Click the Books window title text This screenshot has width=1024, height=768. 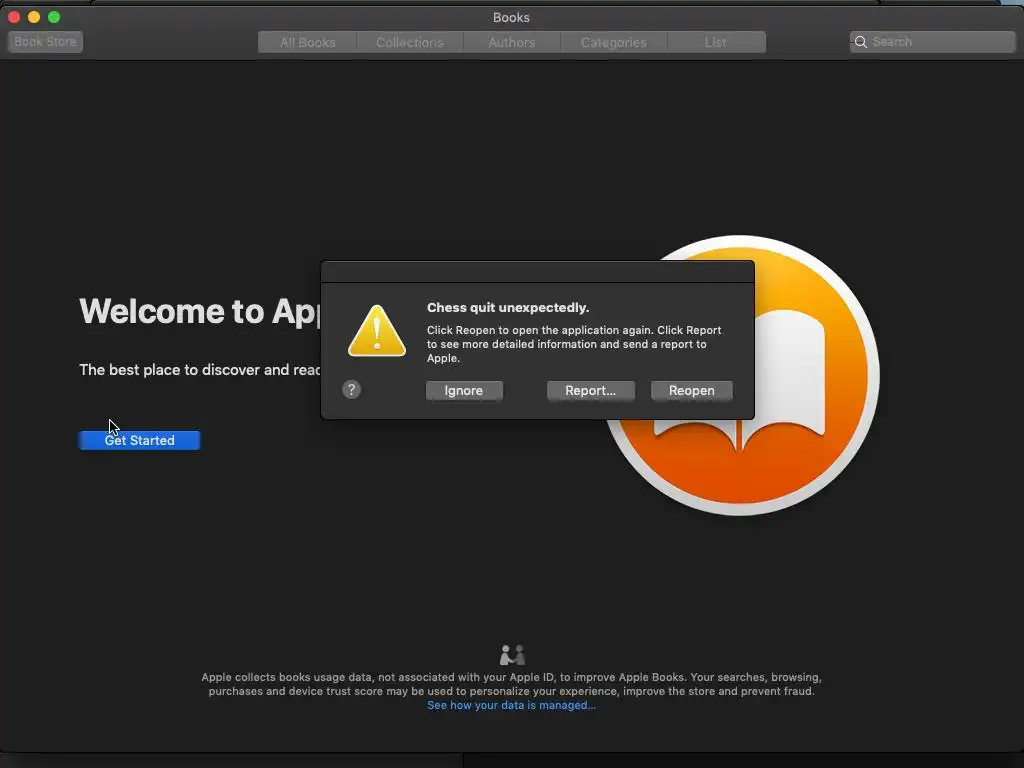coord(511,18)
